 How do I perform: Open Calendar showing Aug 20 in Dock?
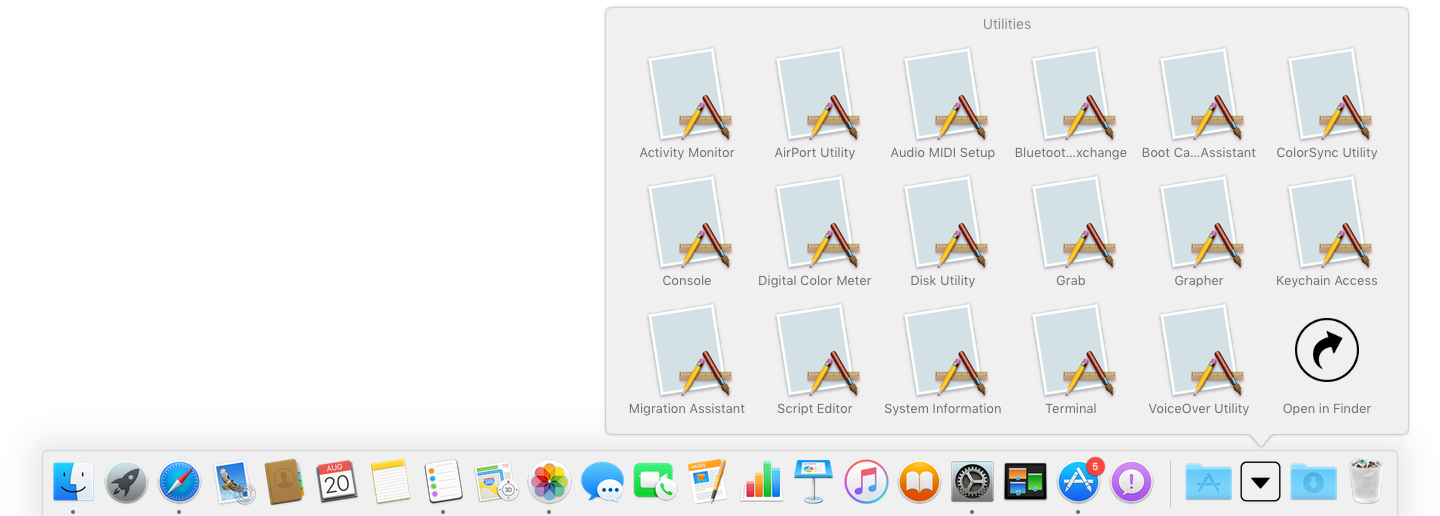[x=337, y=482]
